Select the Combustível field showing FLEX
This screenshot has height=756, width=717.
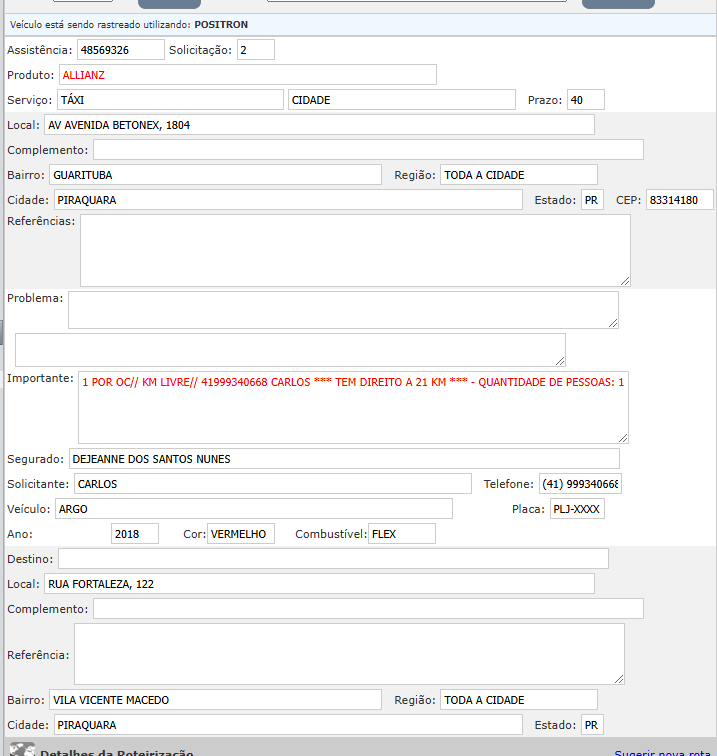tap(401, 534)
